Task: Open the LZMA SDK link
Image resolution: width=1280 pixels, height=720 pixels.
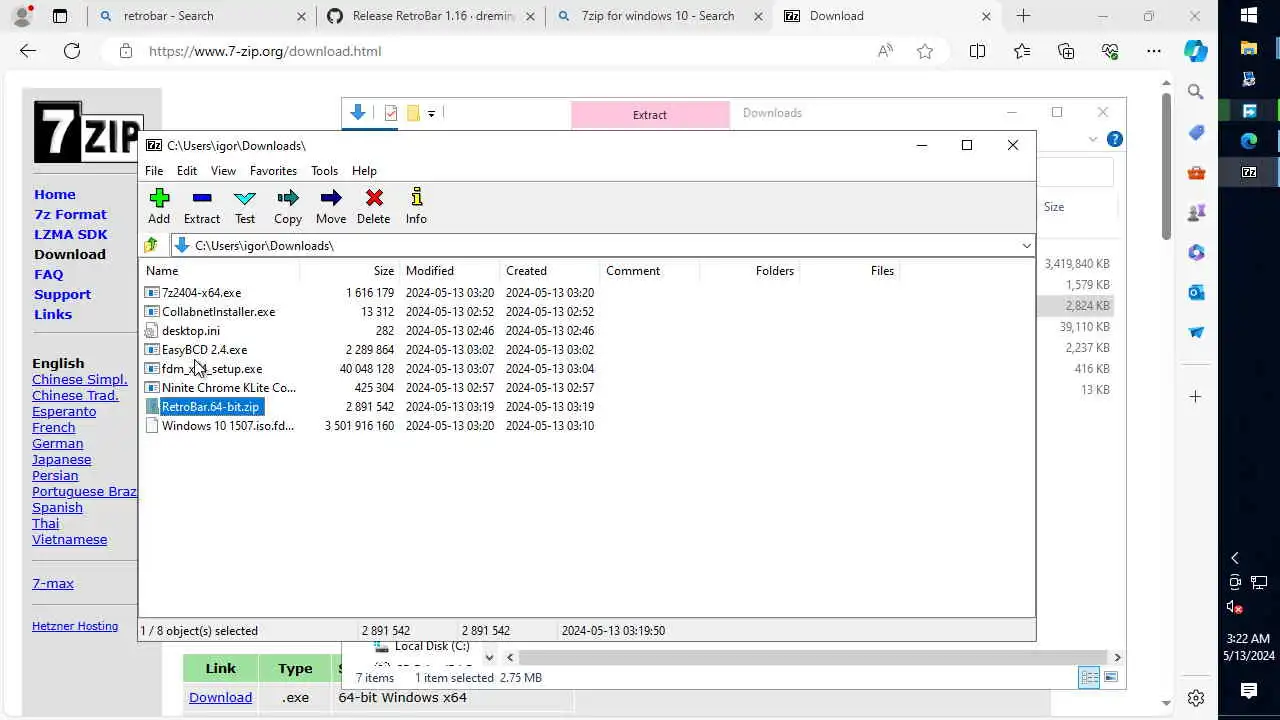Action: (71, 234)
